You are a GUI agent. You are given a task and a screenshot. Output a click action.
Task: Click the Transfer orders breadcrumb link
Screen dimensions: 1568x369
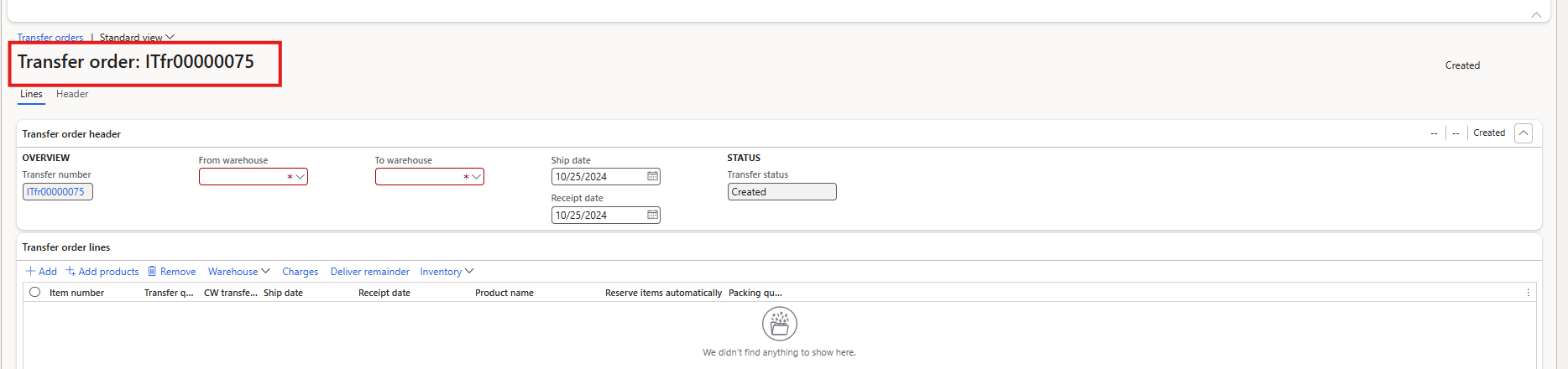point(50,38)
